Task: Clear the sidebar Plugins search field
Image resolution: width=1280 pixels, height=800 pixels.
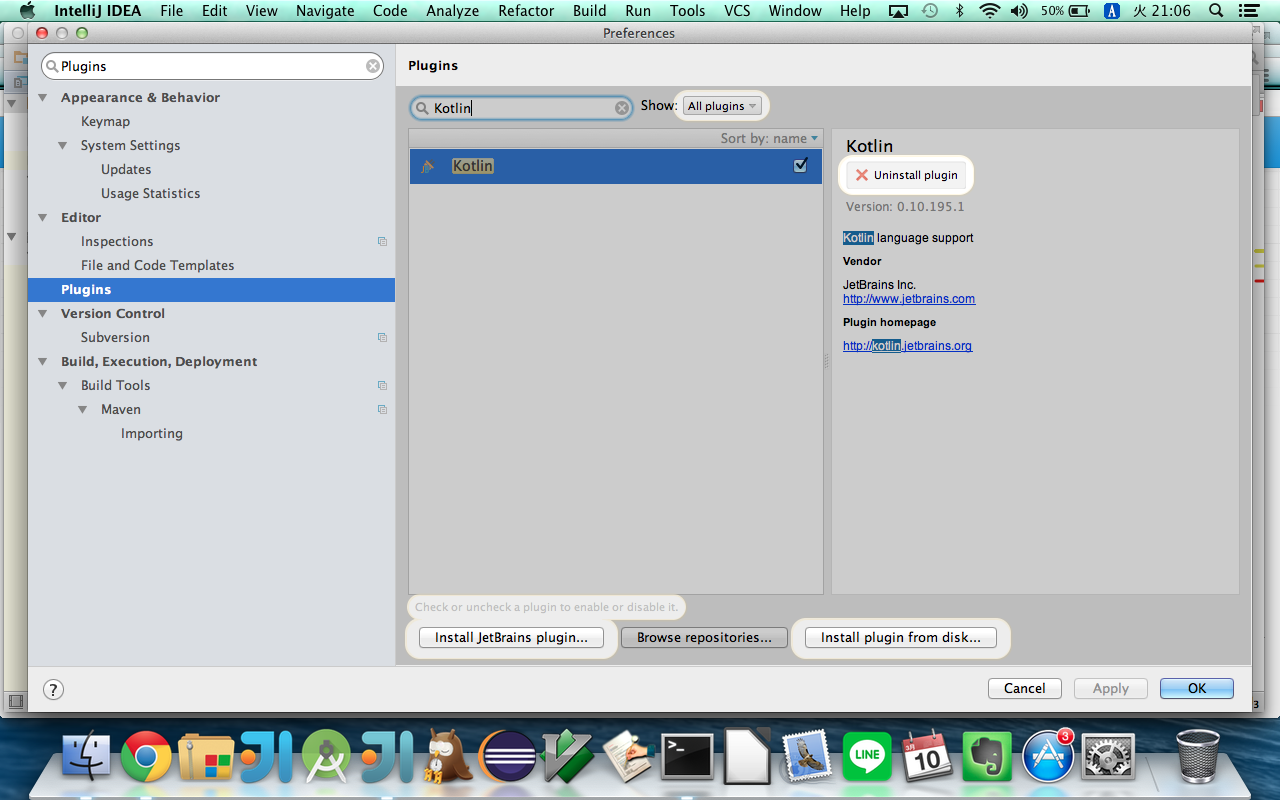Action: (x=373, y=66)
